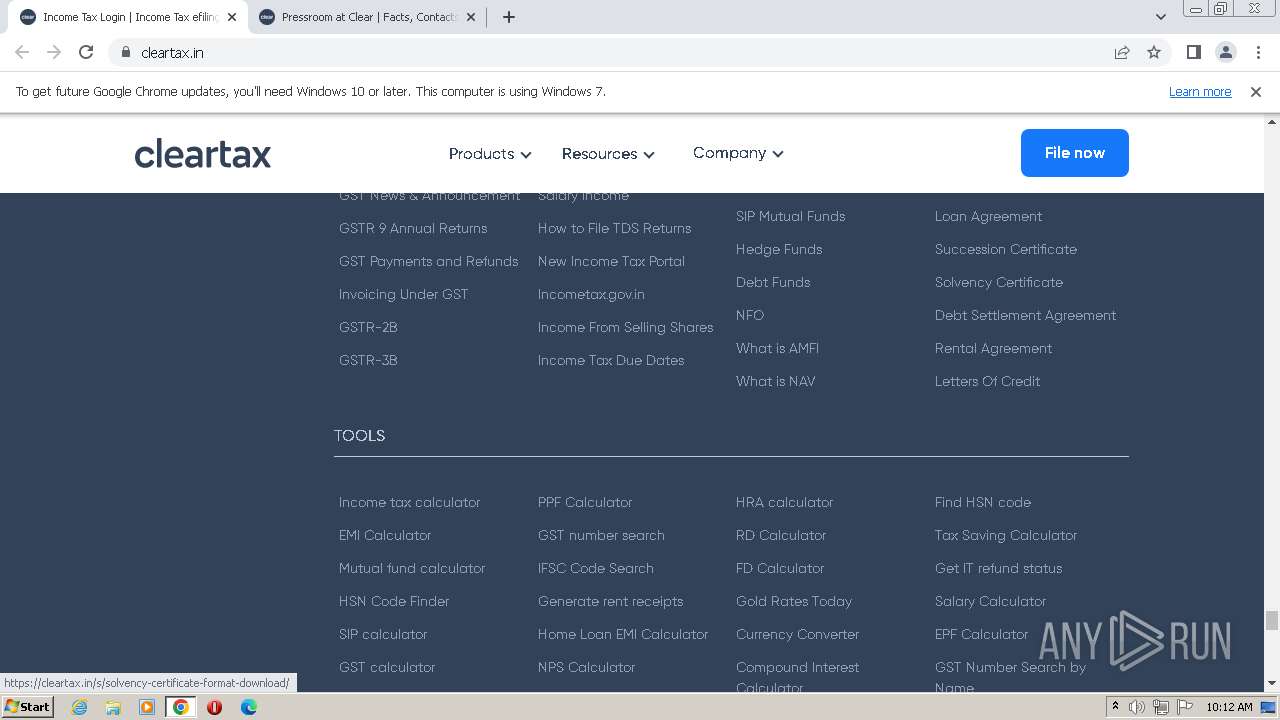This screenshot has height=720, width=1280.
Task: View site information via the lock icon
Action: coord(126,52)
